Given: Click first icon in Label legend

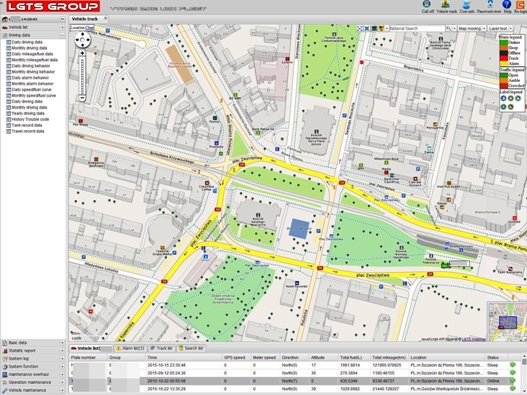Looking at the screenshot, I should [x=503, y=98].
